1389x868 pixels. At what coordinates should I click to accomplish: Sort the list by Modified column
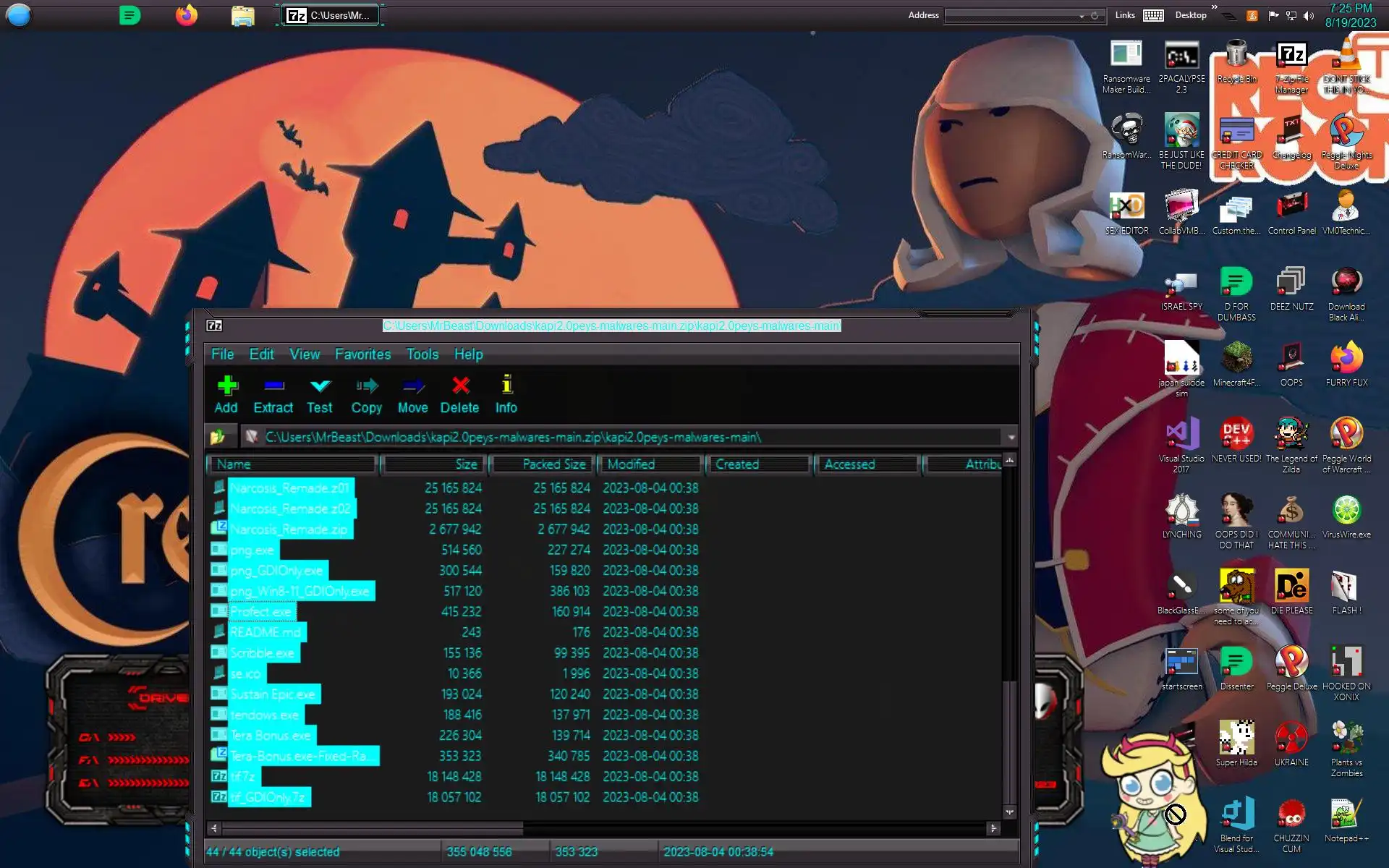coord(650,464)
